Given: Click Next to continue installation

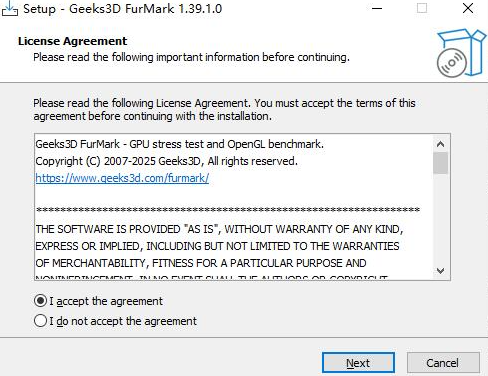Looking at the screenshot, I should (x=358, y=363).
